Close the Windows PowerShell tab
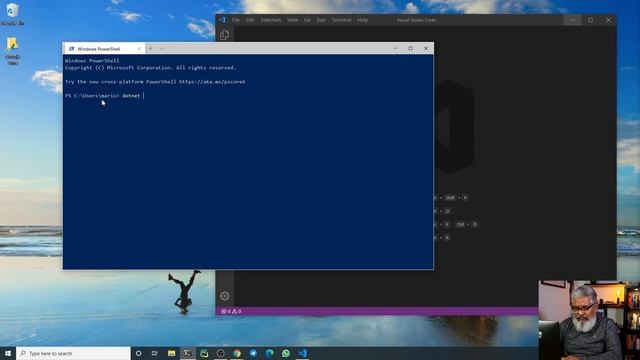The height and width of the screenshot is (360, 640). [x=139, y=49]
